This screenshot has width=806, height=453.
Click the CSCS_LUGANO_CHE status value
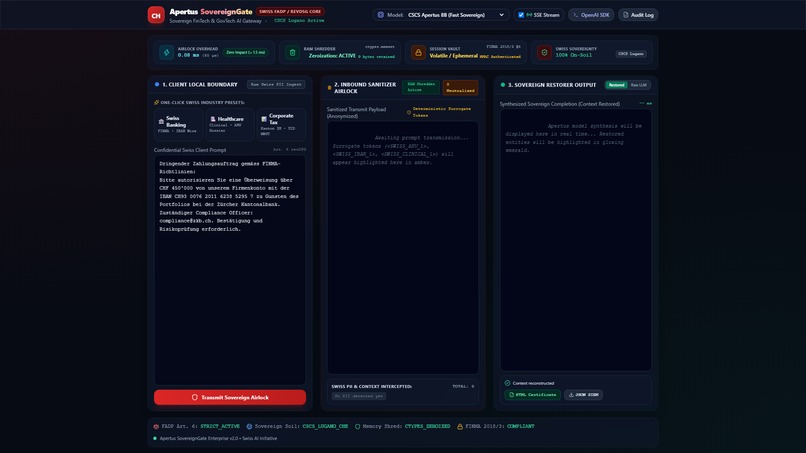click(x=325, y=426)
